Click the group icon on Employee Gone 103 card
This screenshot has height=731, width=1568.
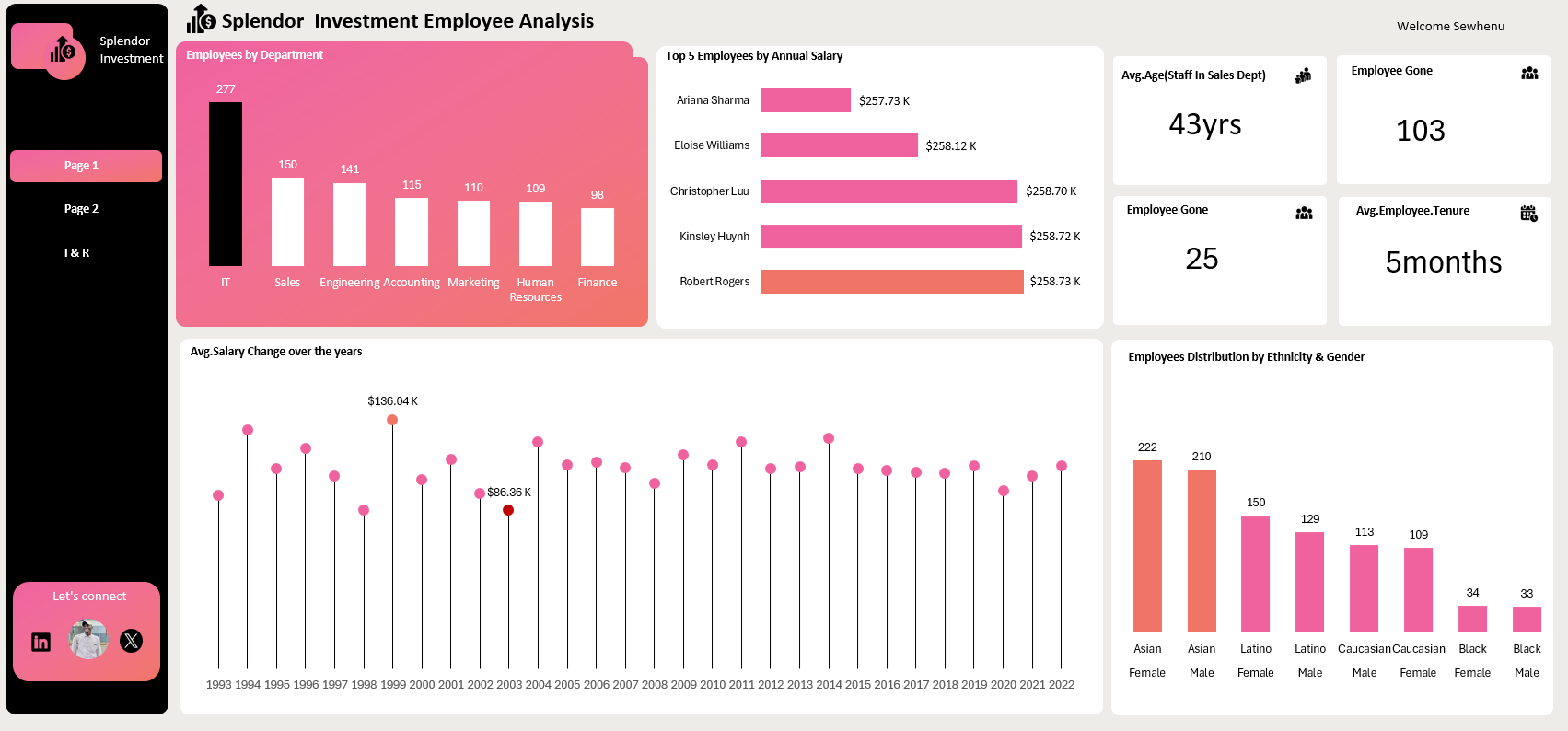pyautogui.click(x=1529, y=73)
